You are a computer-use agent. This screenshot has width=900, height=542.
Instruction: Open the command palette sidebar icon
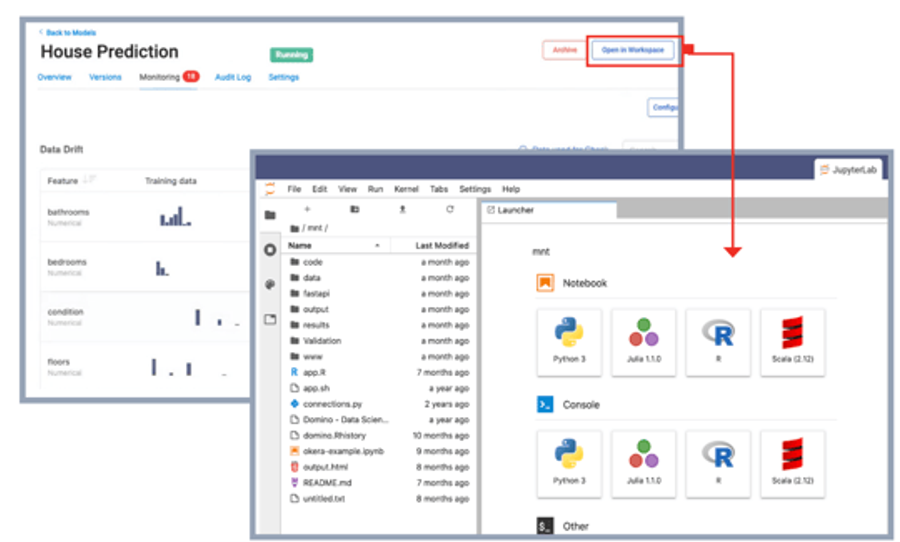270,284
